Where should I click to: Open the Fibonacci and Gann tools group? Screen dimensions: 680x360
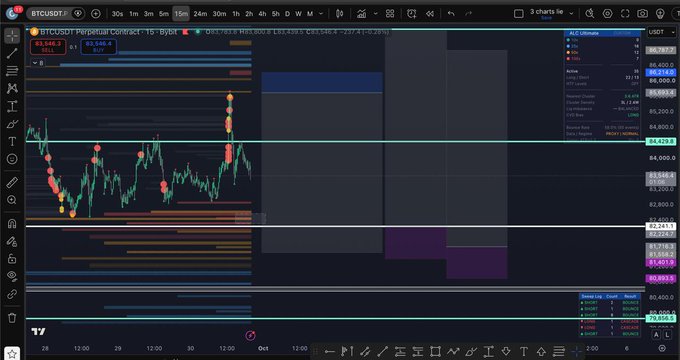pyautogui.click(x=12, y=71)
